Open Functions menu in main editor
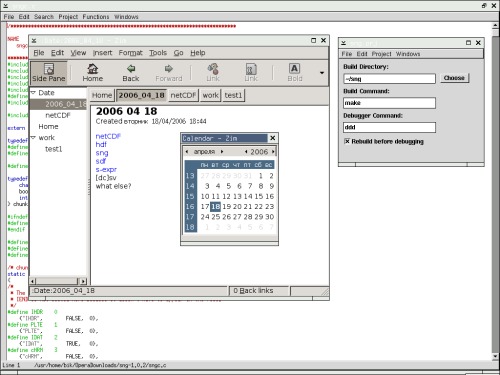This screenshot has height=375, width=500. click(x=96, y=17)
